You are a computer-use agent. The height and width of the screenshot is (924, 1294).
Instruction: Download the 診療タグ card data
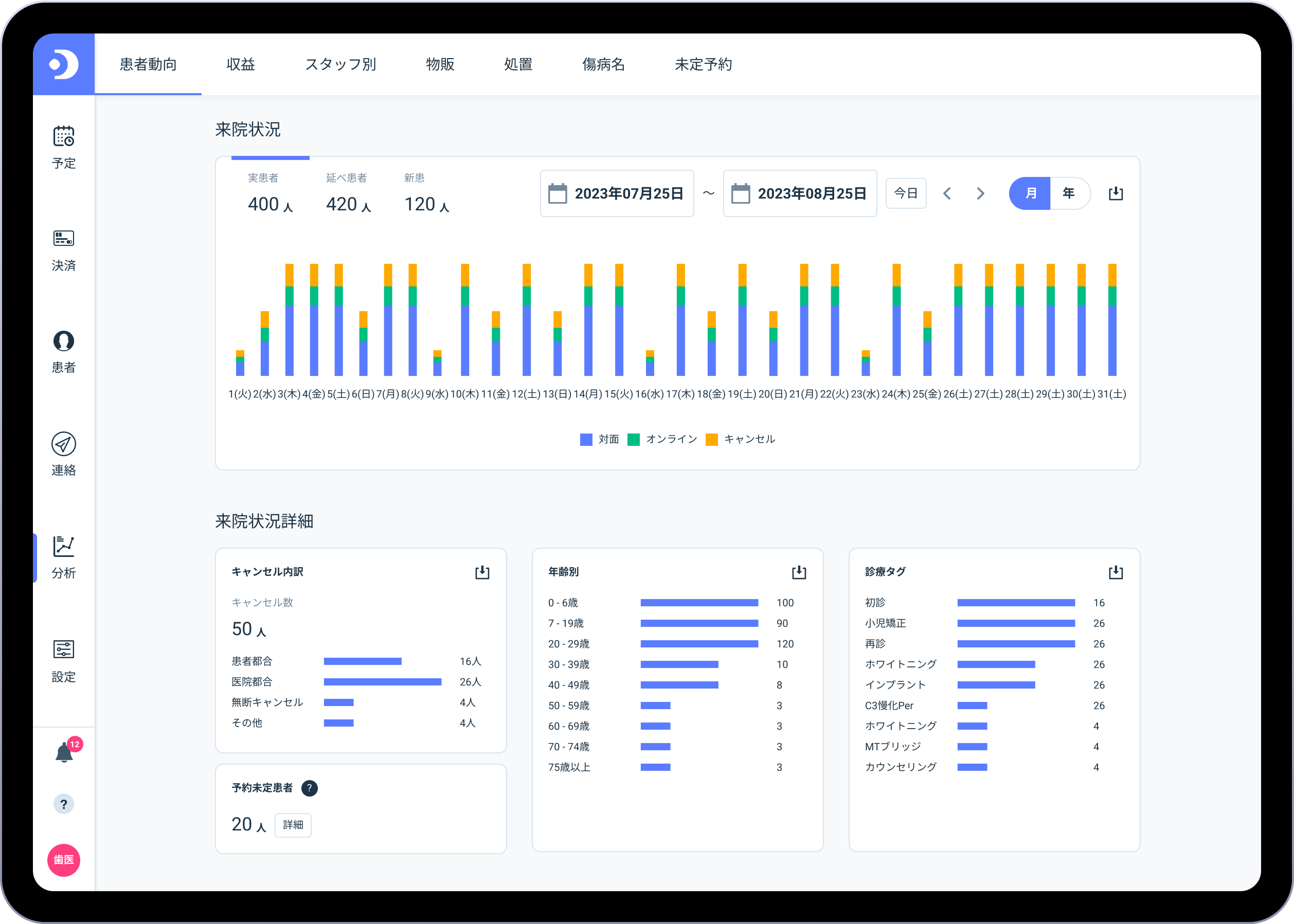tap(1116, 572)
